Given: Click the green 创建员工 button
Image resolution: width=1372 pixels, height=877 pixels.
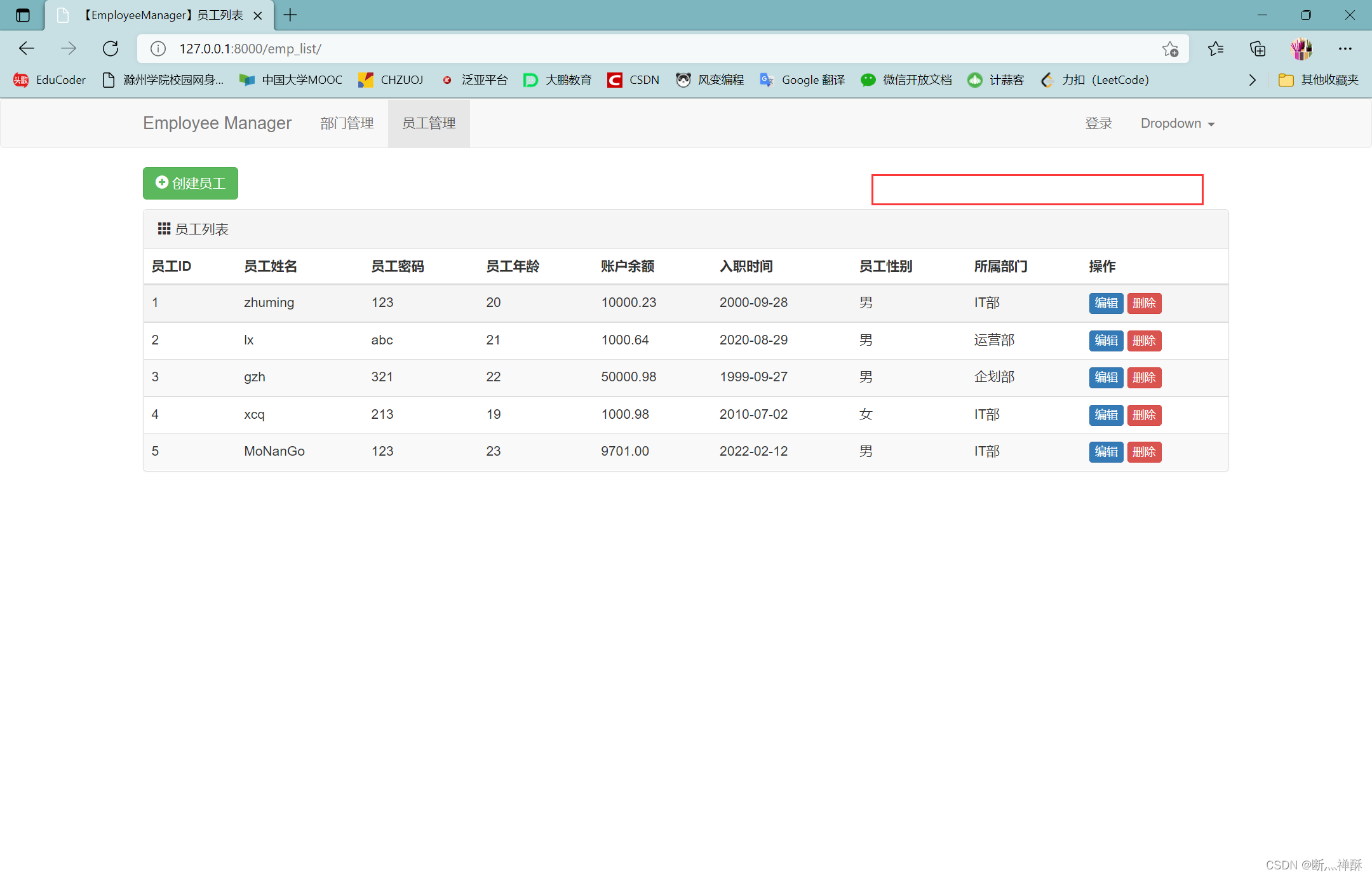Looking at the screenshot, I should pyautogui.click(x=191, y=184).
